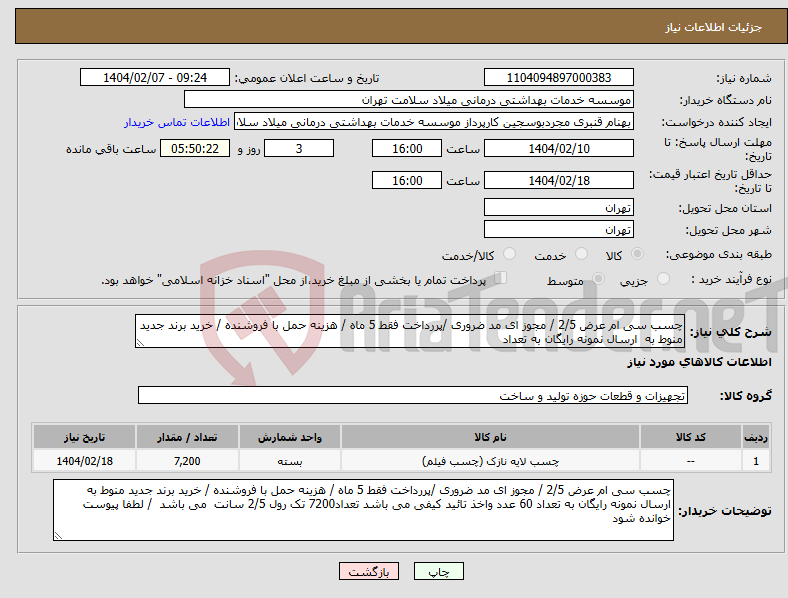This screenshot has width=788, height=598.
Task: Click the resize handle of description text area
Action: [140, 343]
